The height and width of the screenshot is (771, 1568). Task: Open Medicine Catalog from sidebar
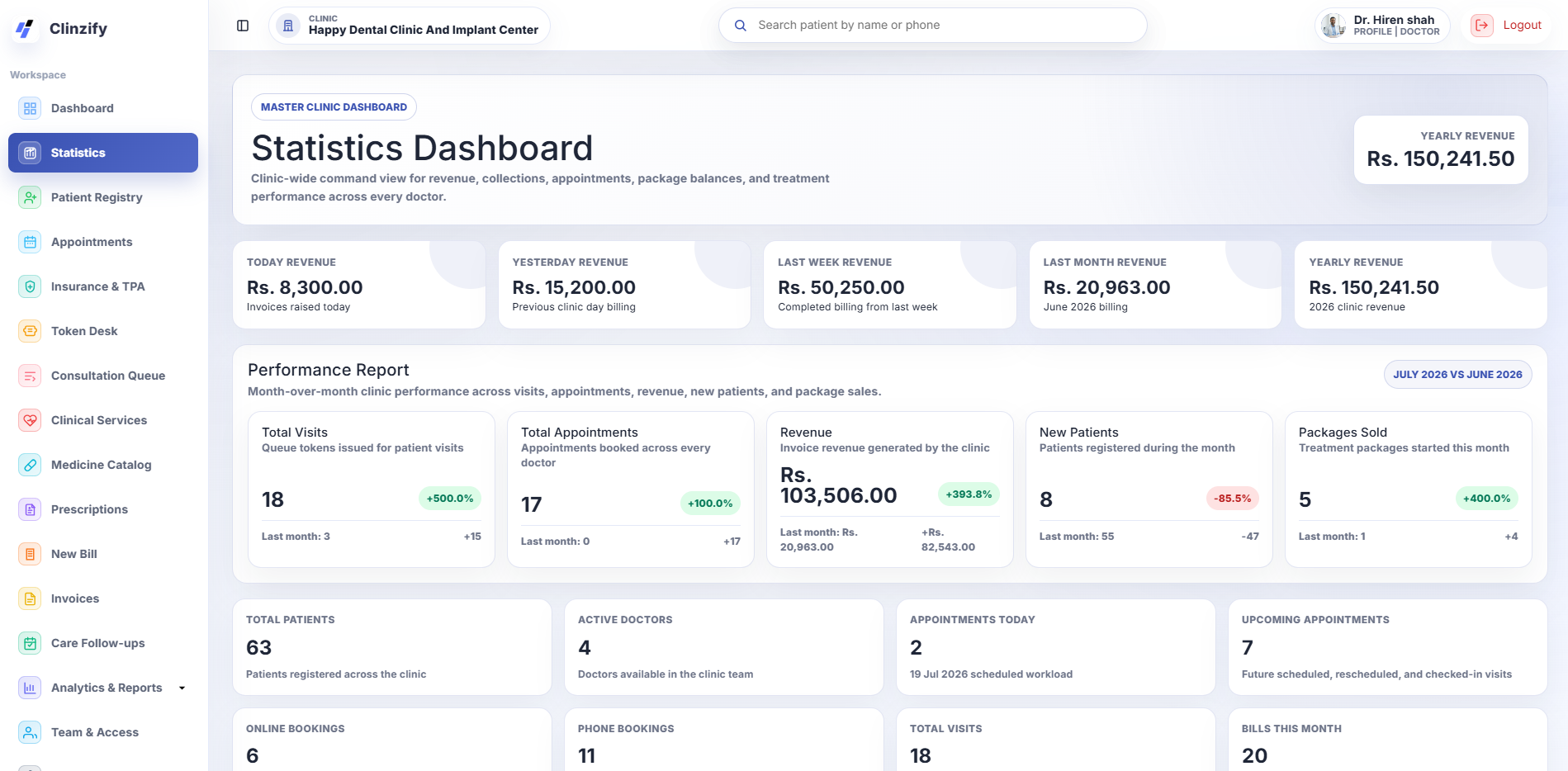pyautogui.click(x=103, y=465)
